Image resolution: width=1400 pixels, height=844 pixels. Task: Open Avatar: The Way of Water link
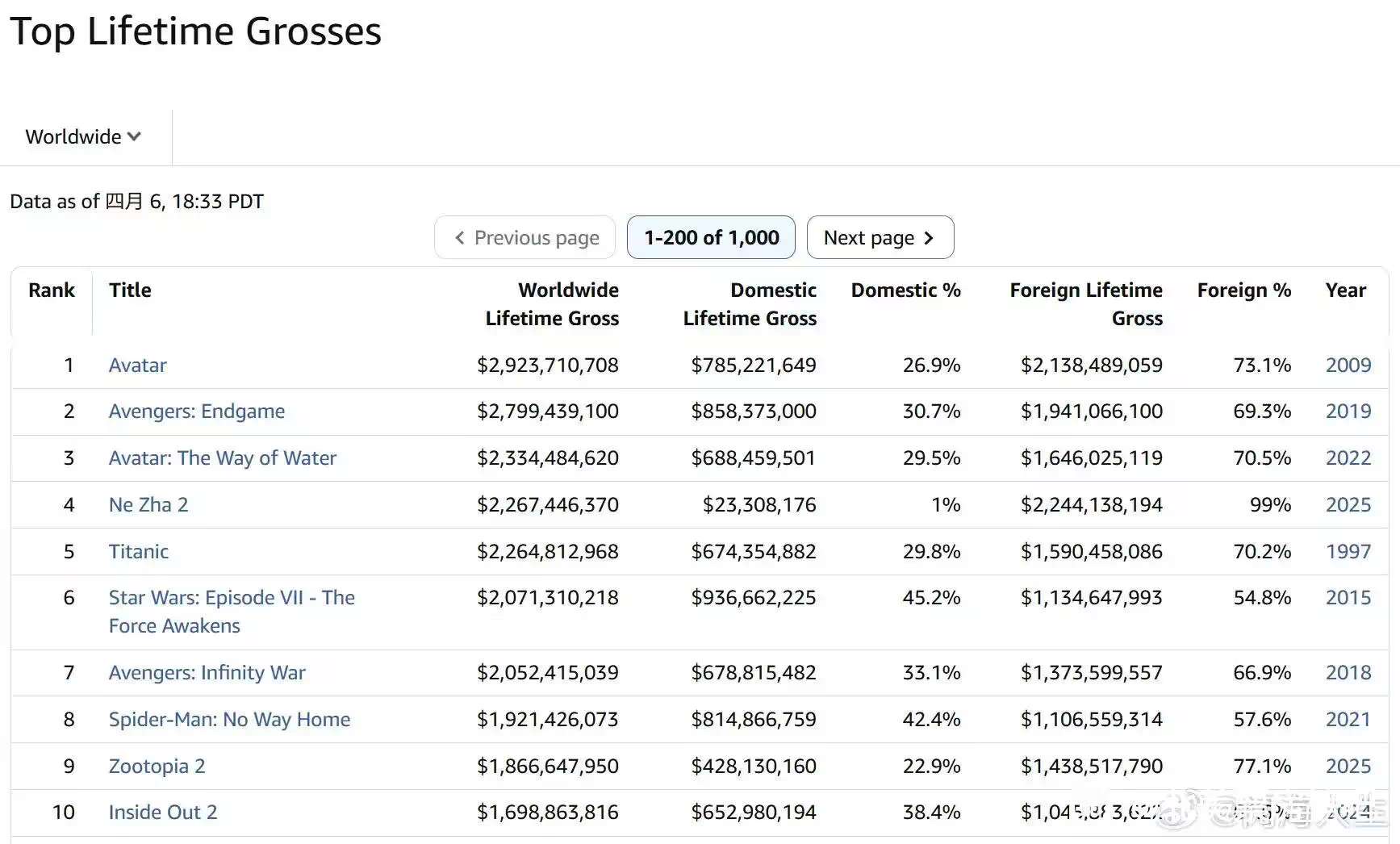point(223,458)
